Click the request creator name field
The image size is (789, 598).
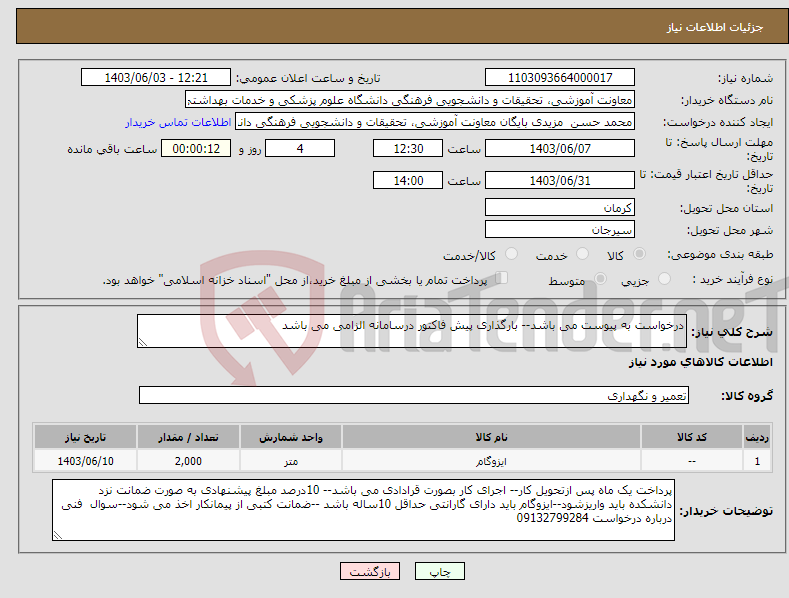(x=435, y=122)
